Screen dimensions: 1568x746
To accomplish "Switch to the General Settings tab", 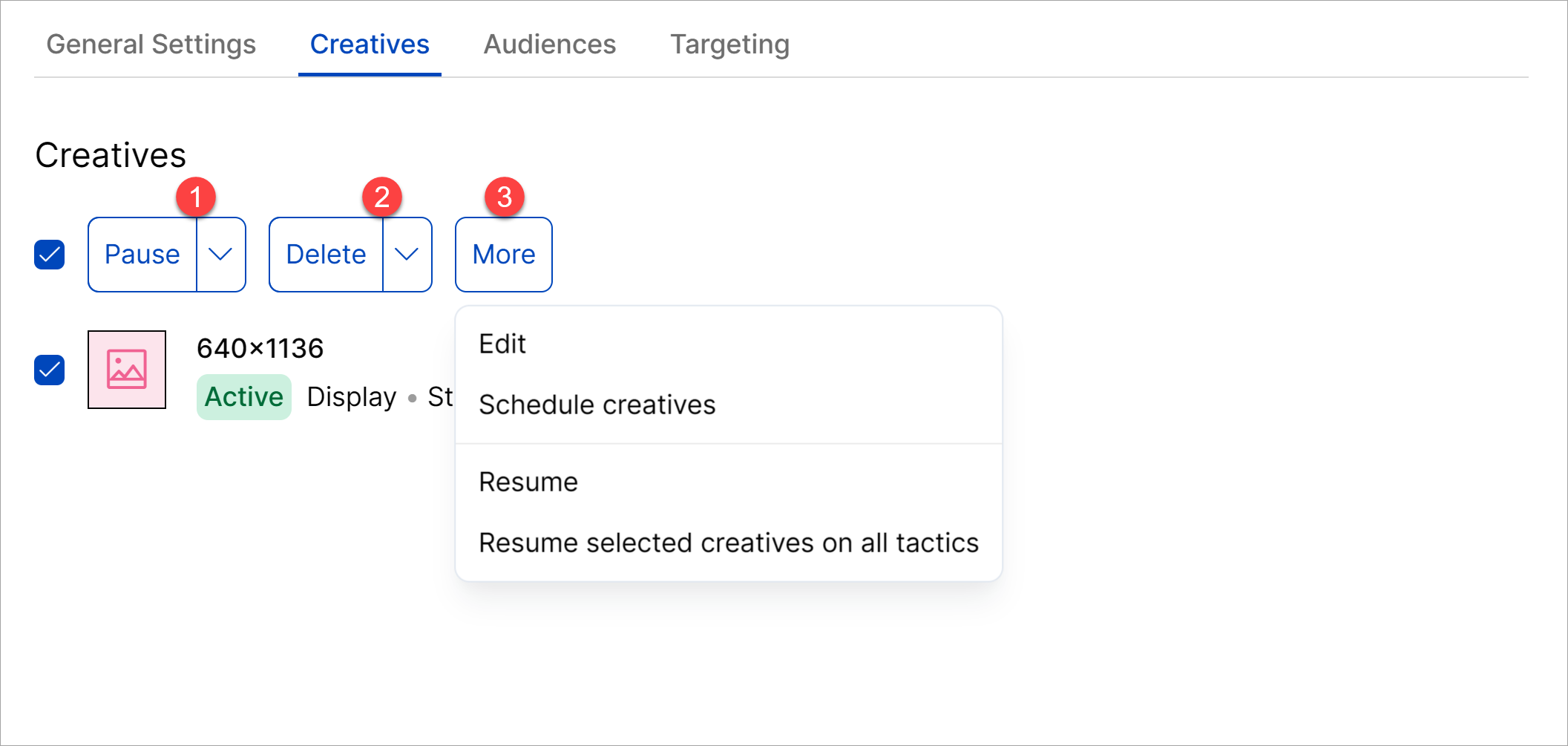I will (x=151, y=45).
